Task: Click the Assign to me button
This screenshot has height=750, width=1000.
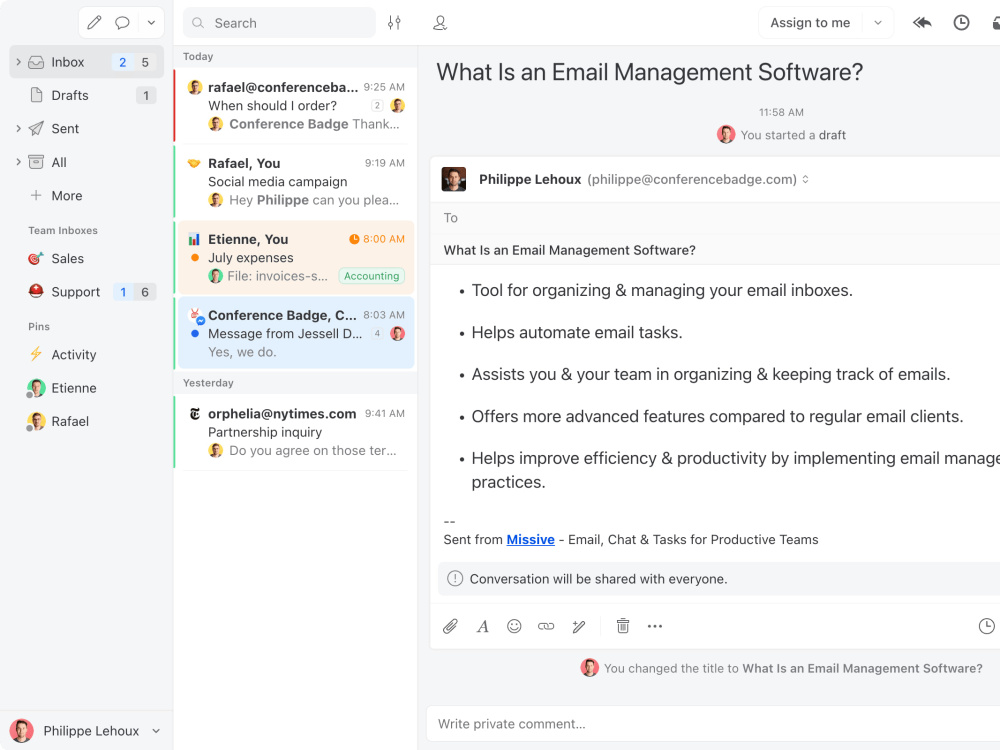Action: (810, 23)
